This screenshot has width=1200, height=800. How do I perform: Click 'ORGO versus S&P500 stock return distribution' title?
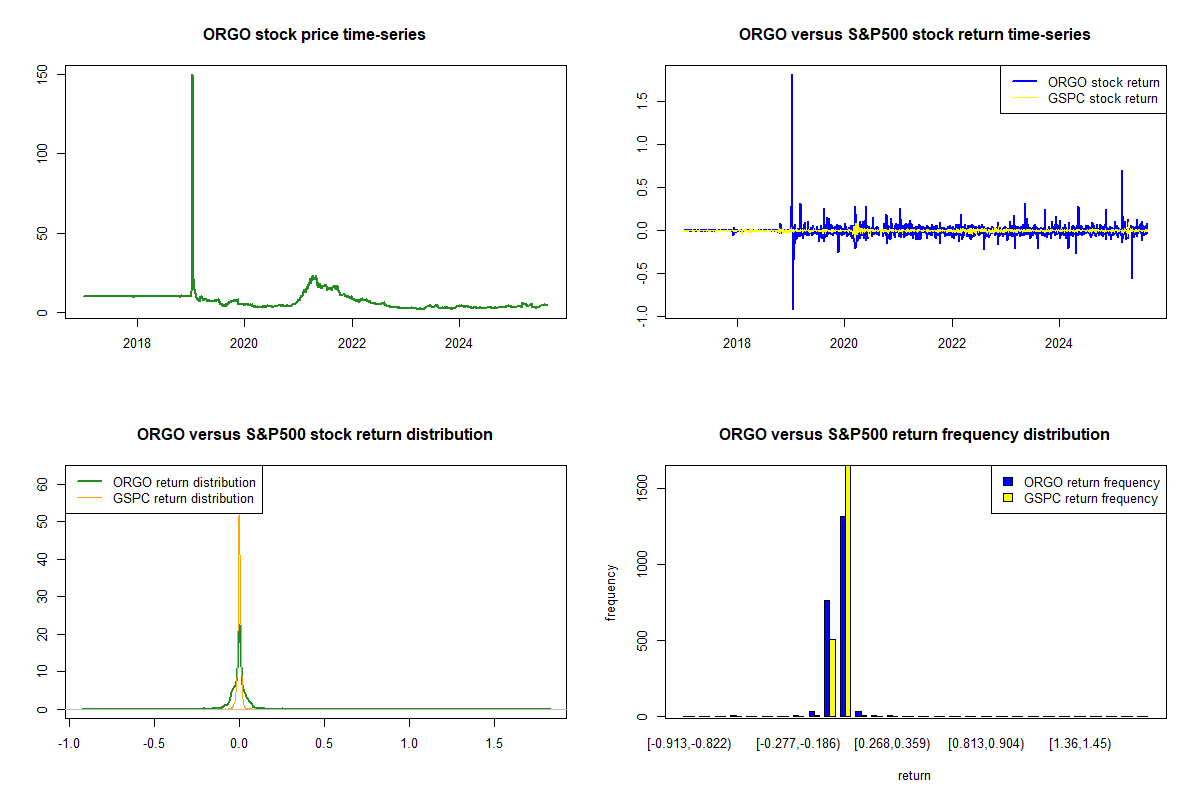pyautogui.click(x=314, y=435)
